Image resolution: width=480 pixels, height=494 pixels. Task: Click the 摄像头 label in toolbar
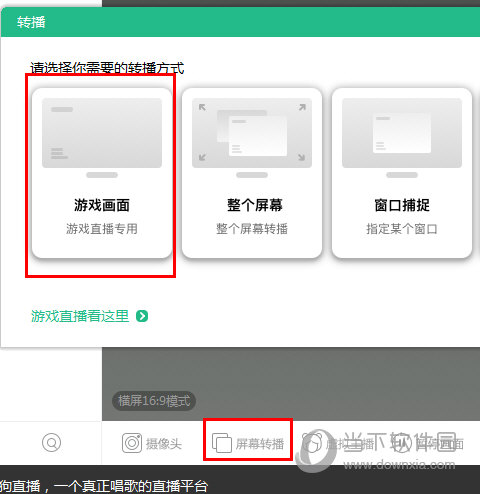[164, 444]
